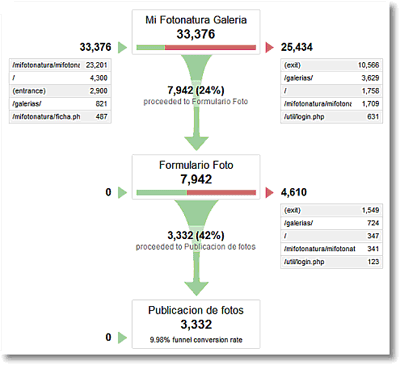Click the Formulario Foto green-red progress bar
This screenshot has height=365, width=400.
pyautogui.click(x=196, y=193)
